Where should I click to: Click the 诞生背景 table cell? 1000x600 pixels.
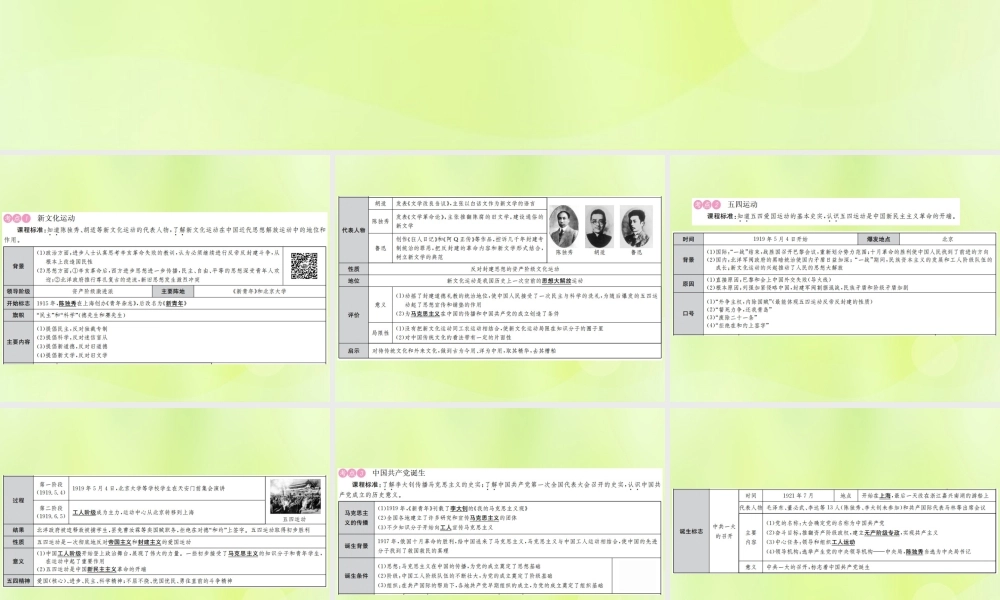tap(356, 546)
